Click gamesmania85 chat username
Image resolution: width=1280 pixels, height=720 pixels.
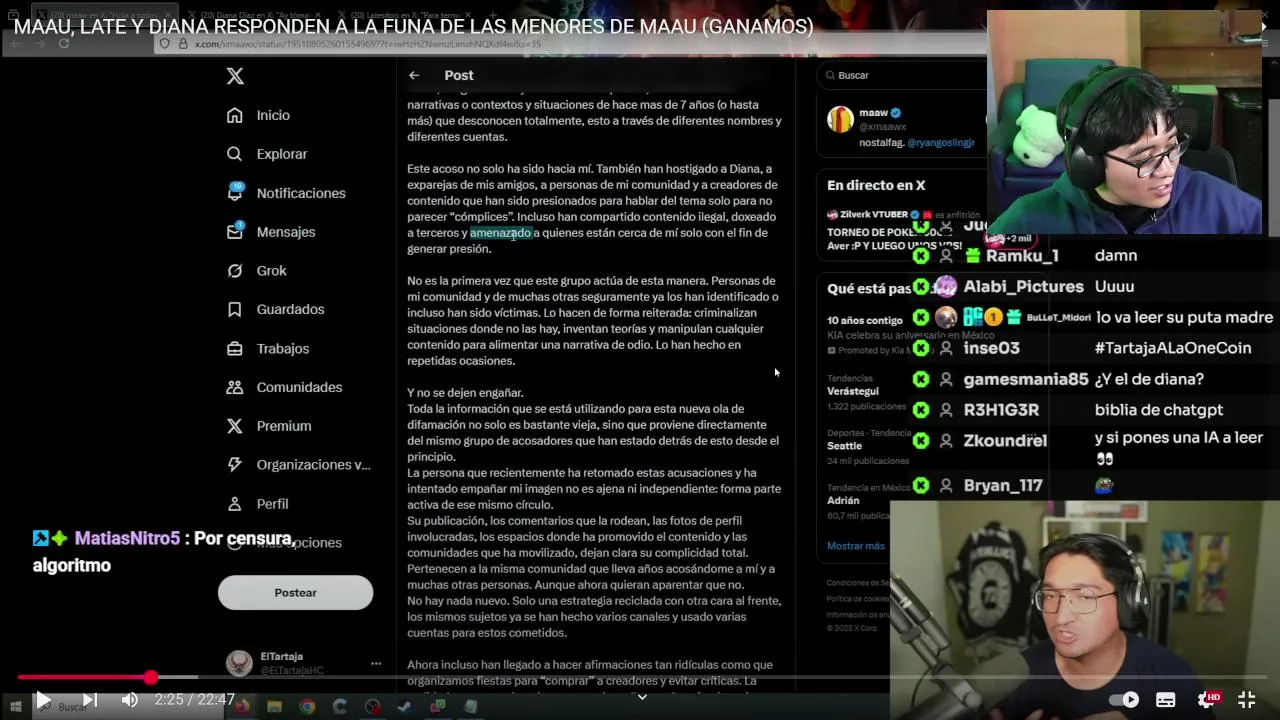[x=1025, y=380]
